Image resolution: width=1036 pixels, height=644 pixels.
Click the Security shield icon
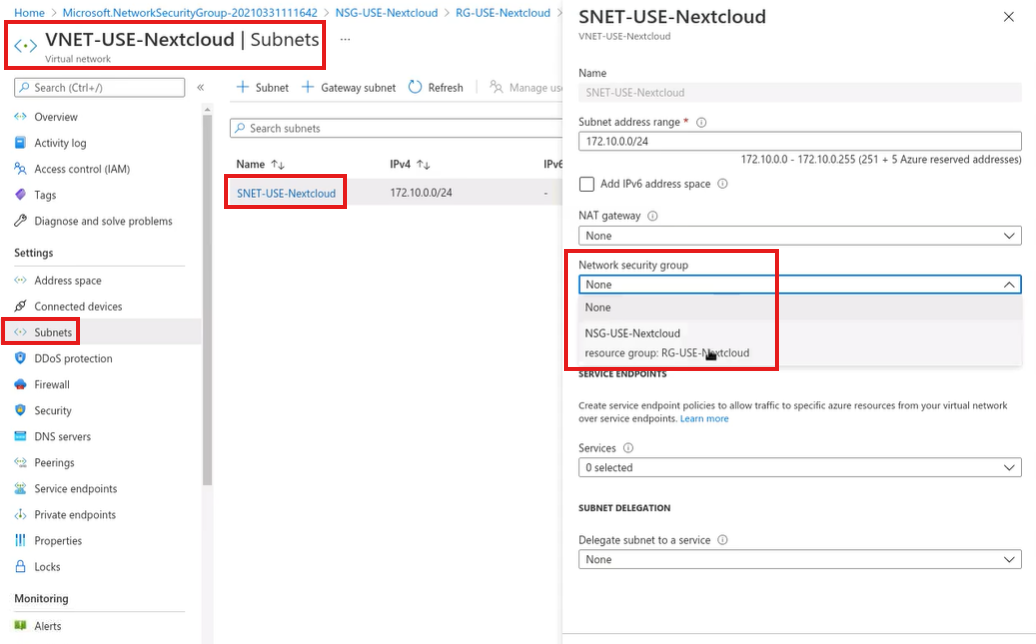(20, 410)
